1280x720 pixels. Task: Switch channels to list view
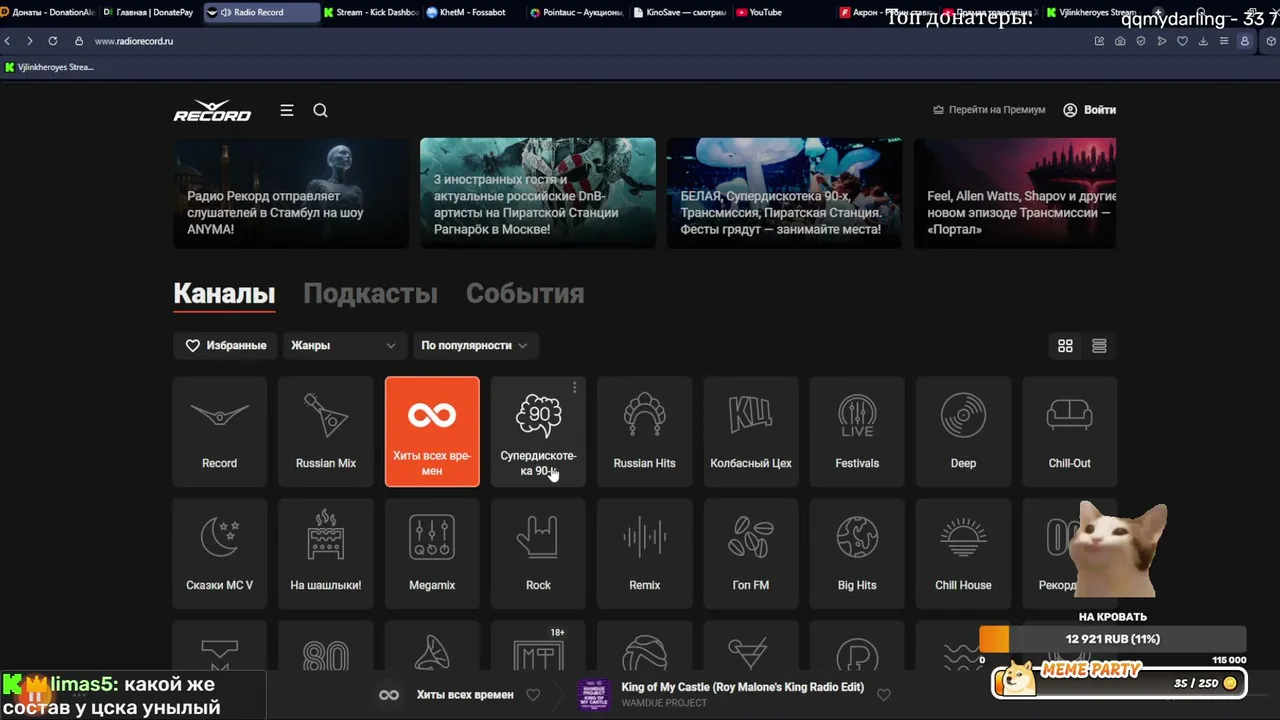coord(1099,345)
